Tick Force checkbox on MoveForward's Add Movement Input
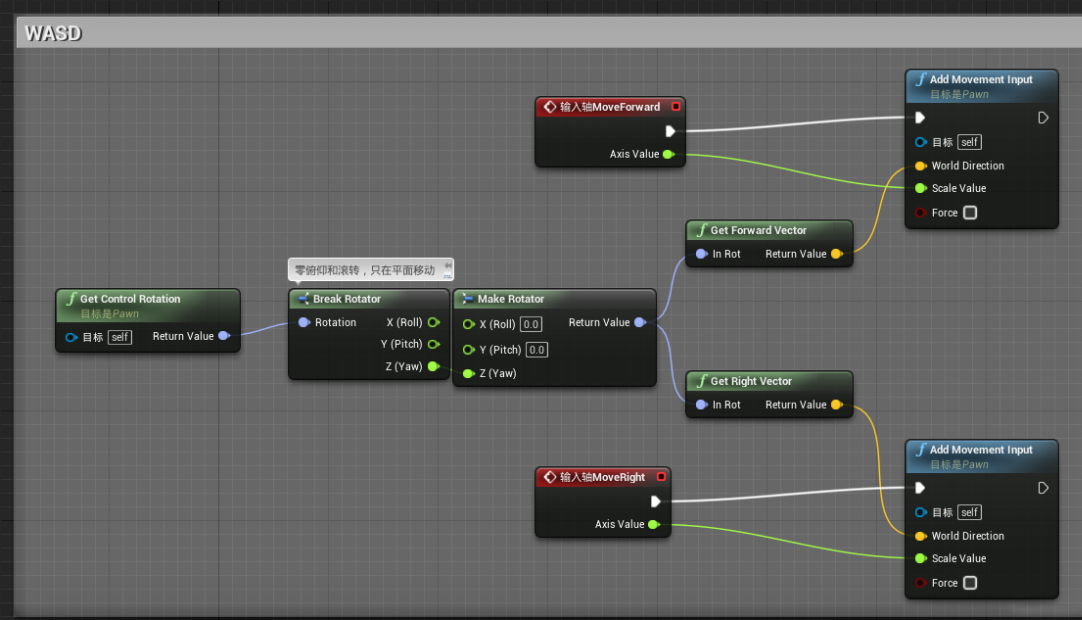The image size is (1082, 620). 970,213
